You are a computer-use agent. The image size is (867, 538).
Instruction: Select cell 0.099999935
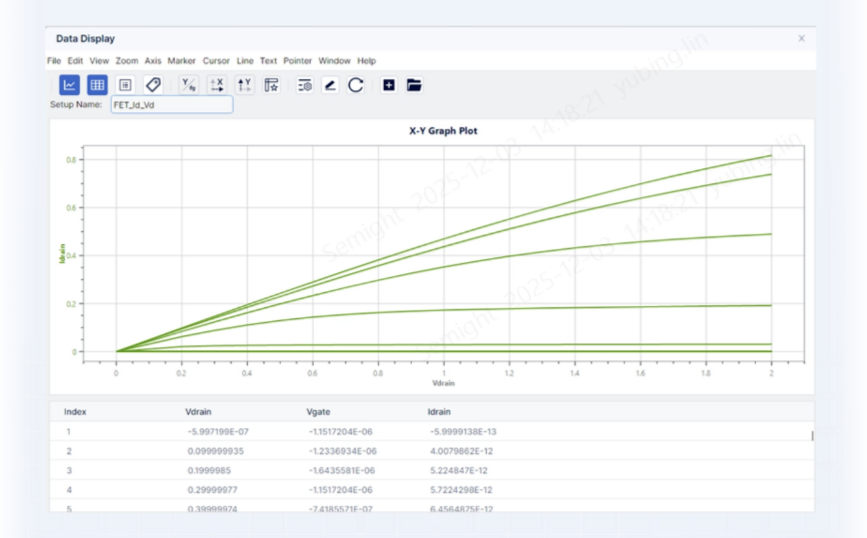216,451
